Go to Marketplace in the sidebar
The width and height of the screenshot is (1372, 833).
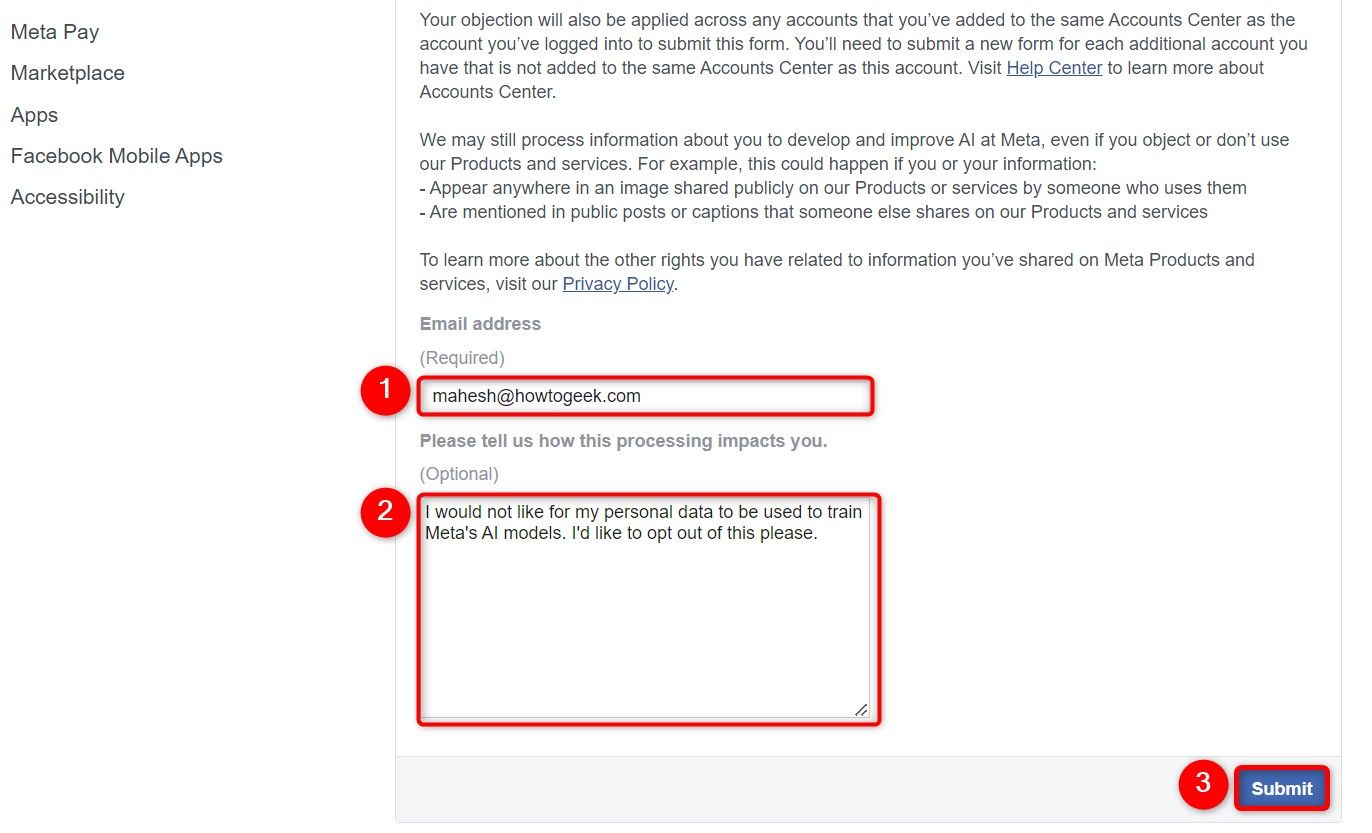(68, 73)
